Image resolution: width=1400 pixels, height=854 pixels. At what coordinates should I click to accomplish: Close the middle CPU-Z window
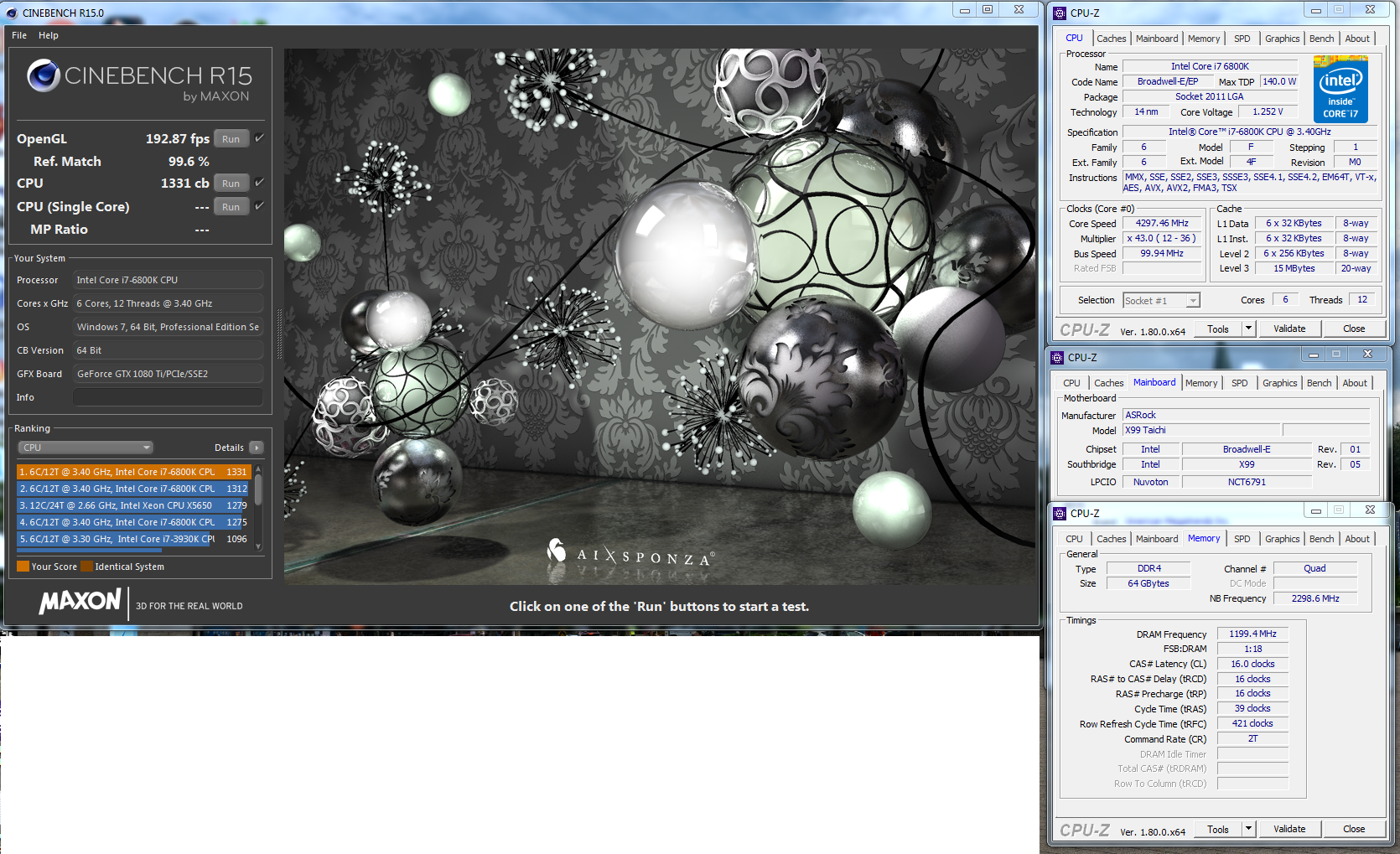point(1367,355)
